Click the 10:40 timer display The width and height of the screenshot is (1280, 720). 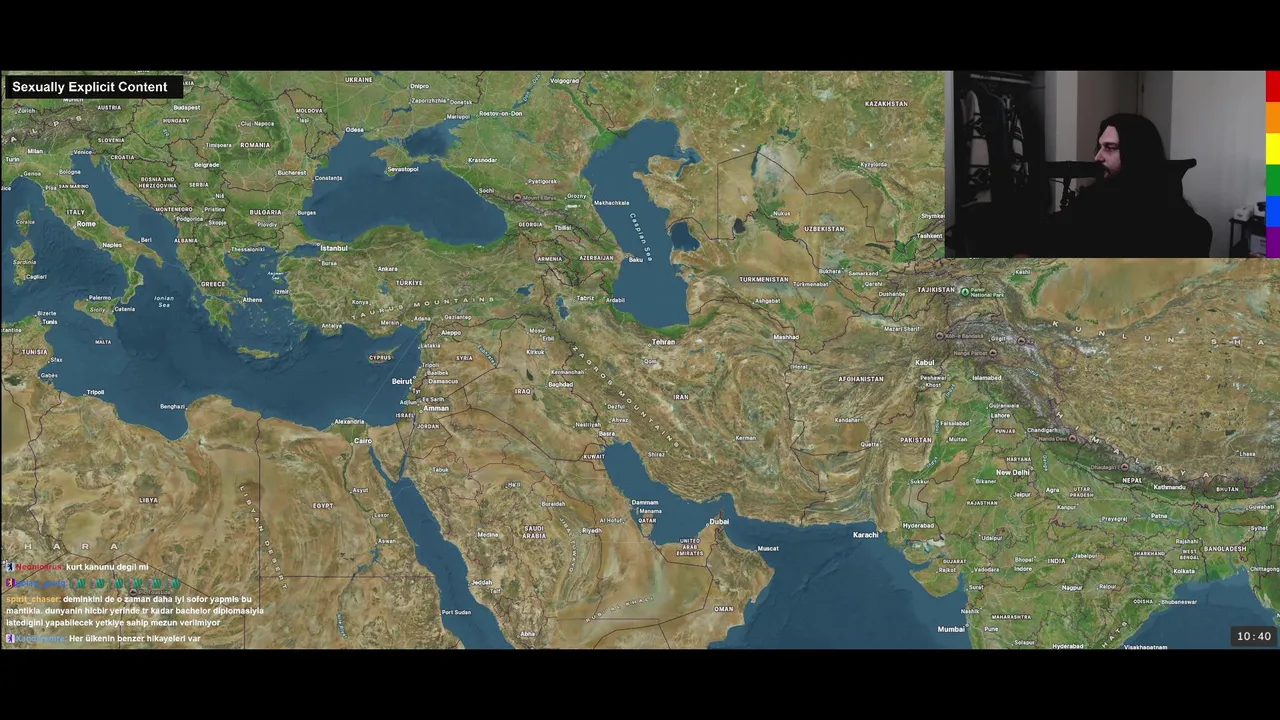click(x=1254, y=636)
